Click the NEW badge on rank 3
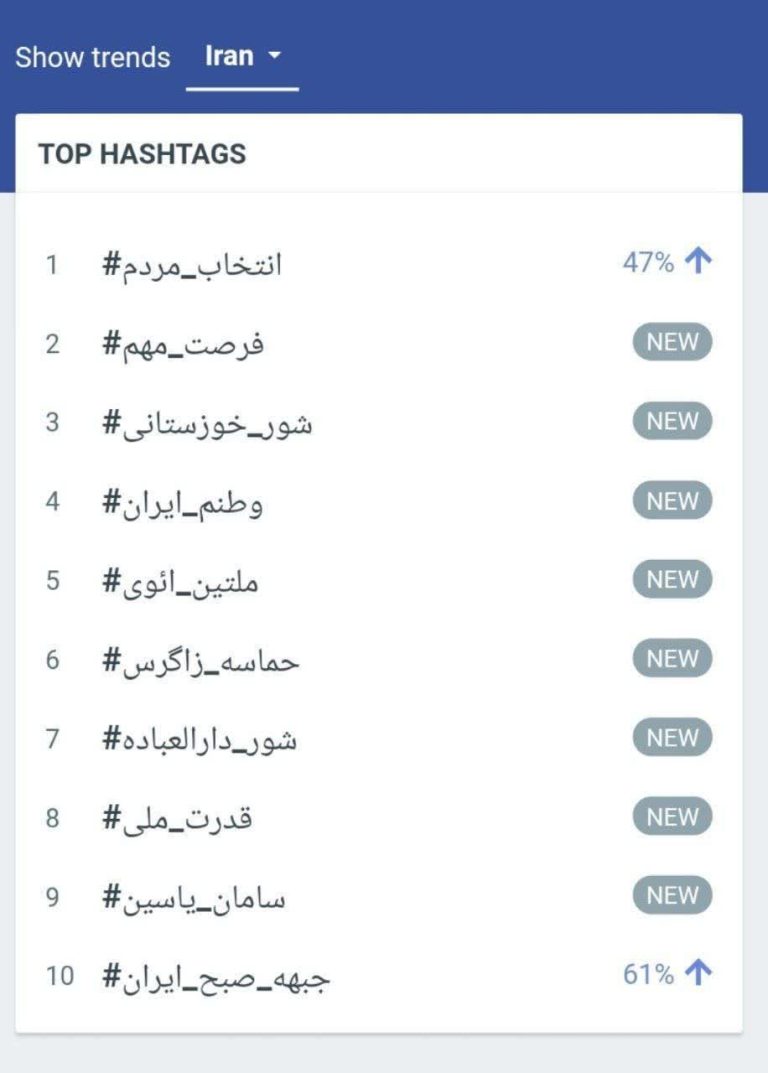This screenshot has height=1073, width=768. pos(672,422)
